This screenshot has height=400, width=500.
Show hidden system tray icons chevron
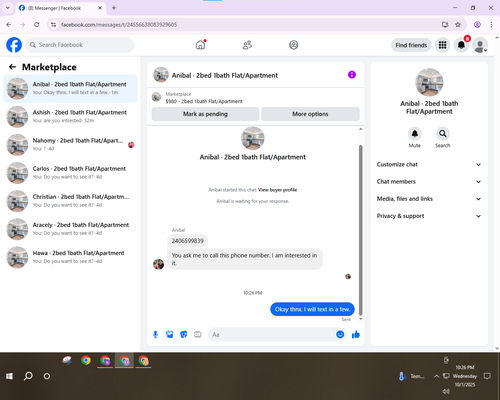(436, 376)
